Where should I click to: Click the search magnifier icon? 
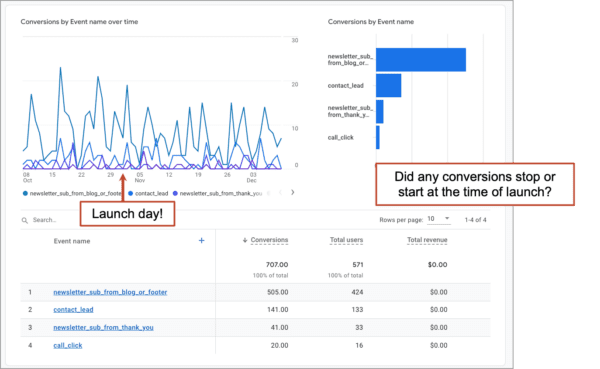25,220
